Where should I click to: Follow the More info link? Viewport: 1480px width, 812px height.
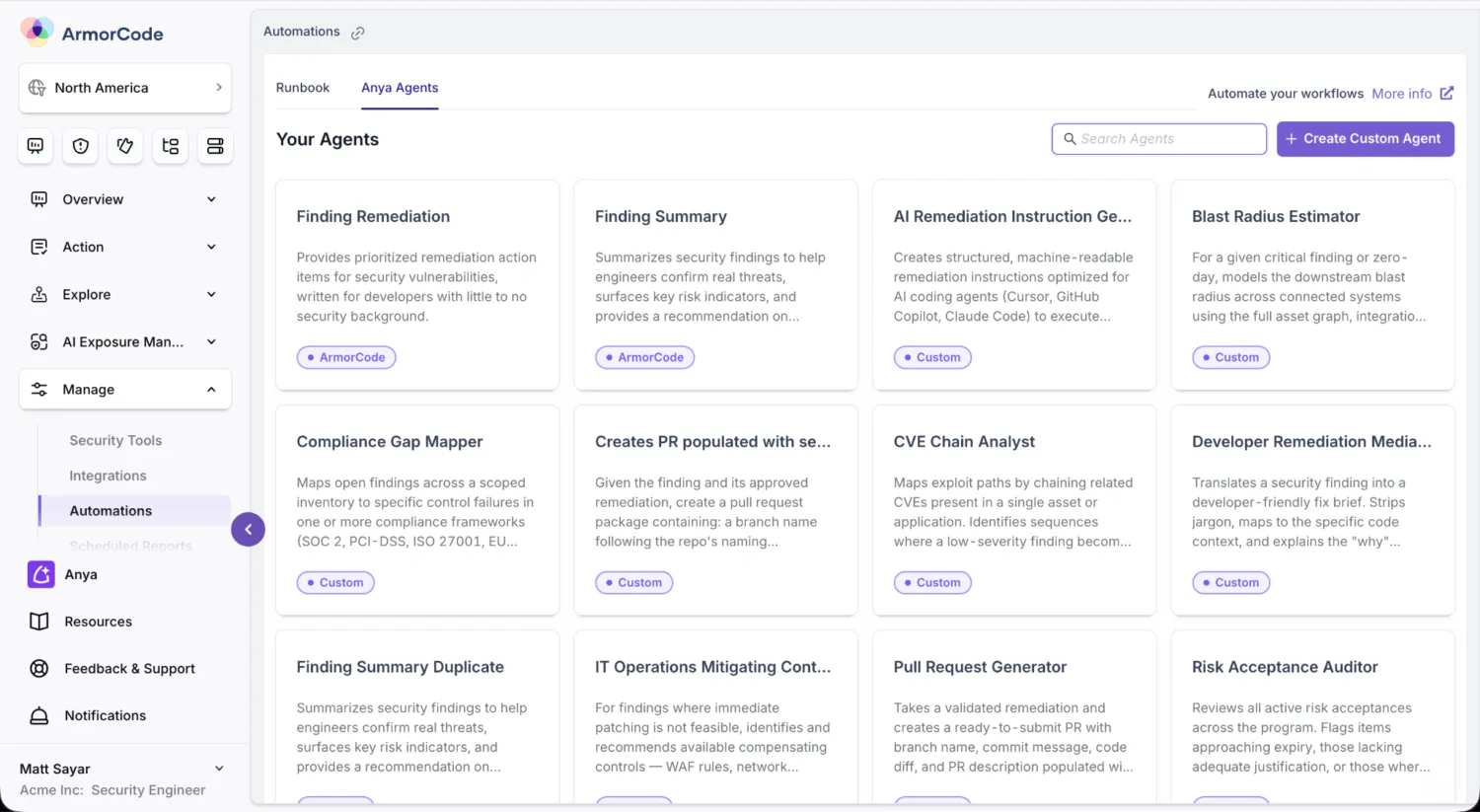point(1401,94)
